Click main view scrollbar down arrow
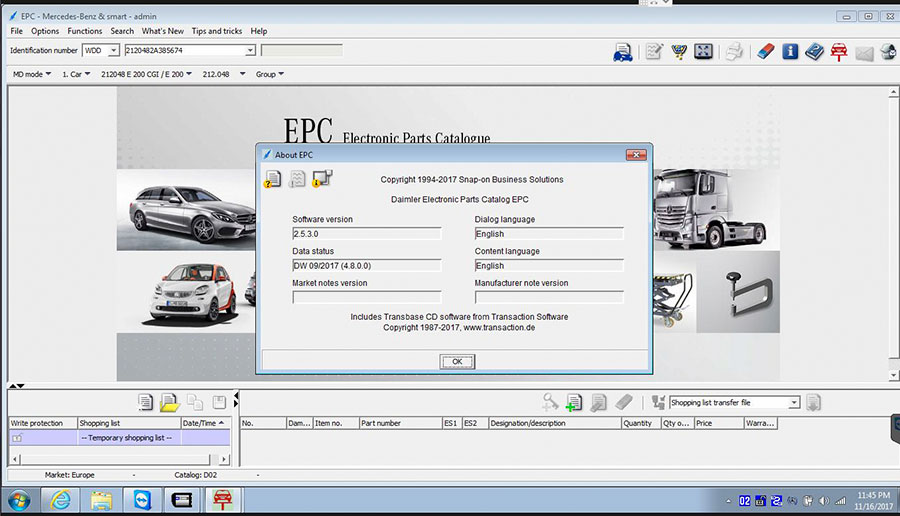900x516 pixels. 894,375
